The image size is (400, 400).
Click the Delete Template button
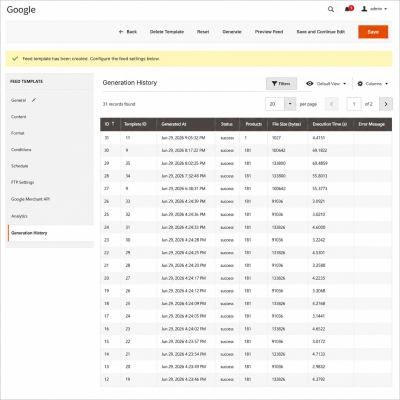tap(167, 32)
